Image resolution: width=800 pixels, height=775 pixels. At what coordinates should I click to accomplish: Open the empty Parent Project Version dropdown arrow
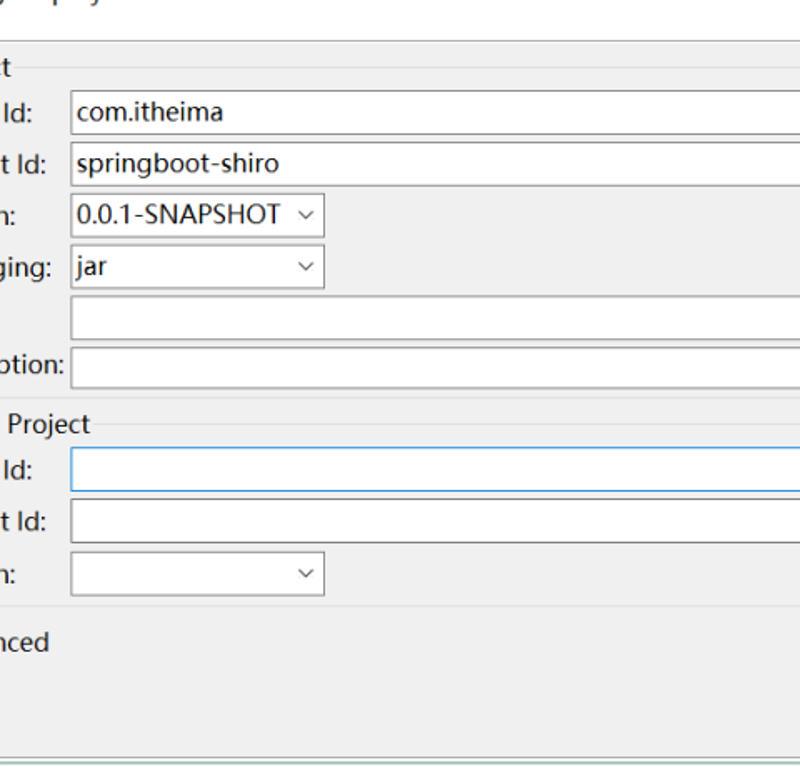(x=306, y=573)
